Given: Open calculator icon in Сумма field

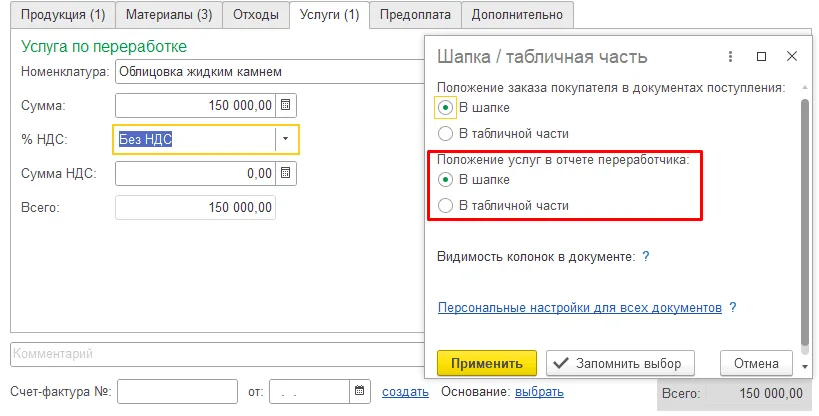Looking at the screenshot, I should tap(285, 105).
